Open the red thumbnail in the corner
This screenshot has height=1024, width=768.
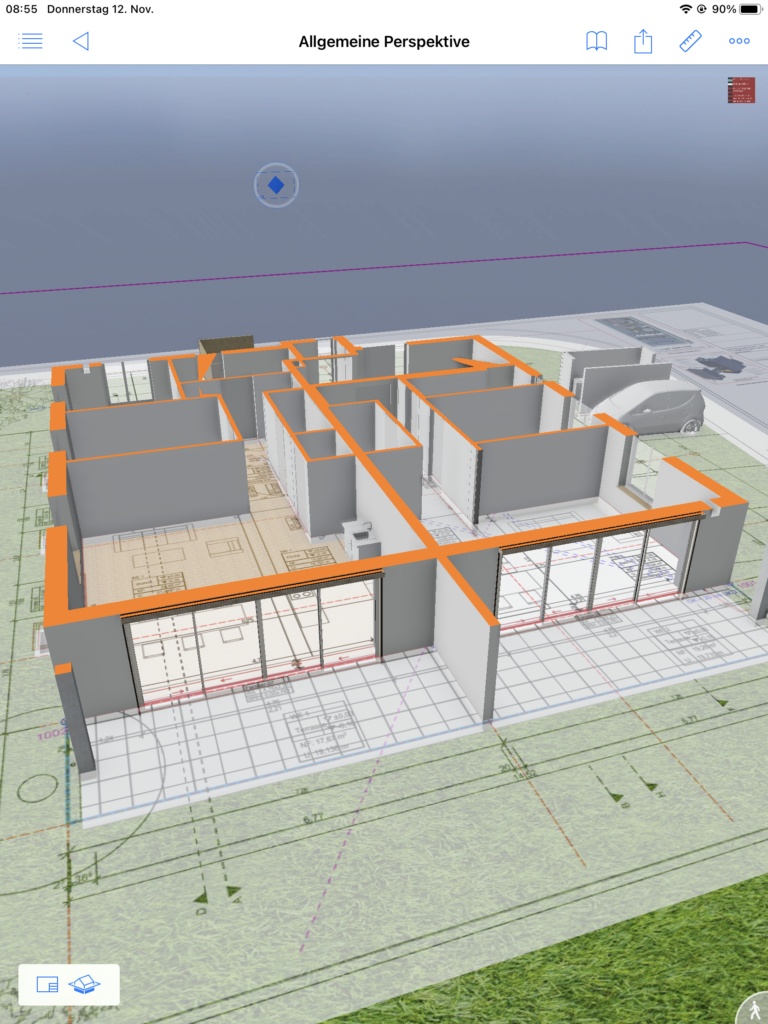pyautogui.click(x=741, y=90)
